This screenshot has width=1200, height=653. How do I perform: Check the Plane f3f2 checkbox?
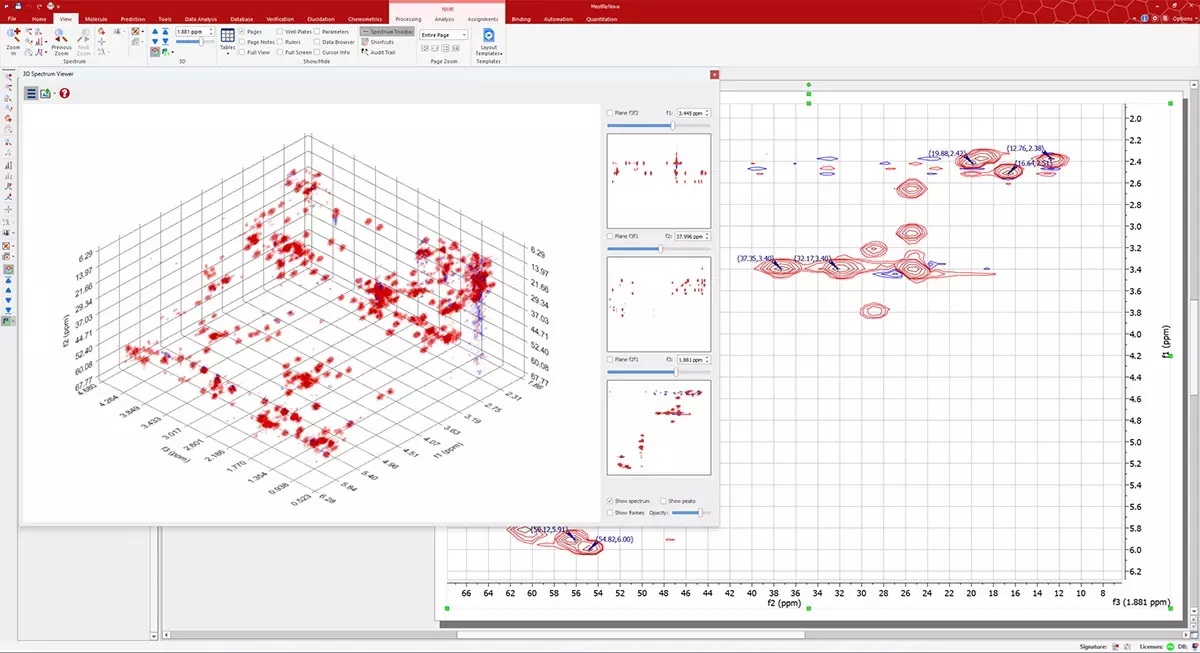[x=611, y=113]
